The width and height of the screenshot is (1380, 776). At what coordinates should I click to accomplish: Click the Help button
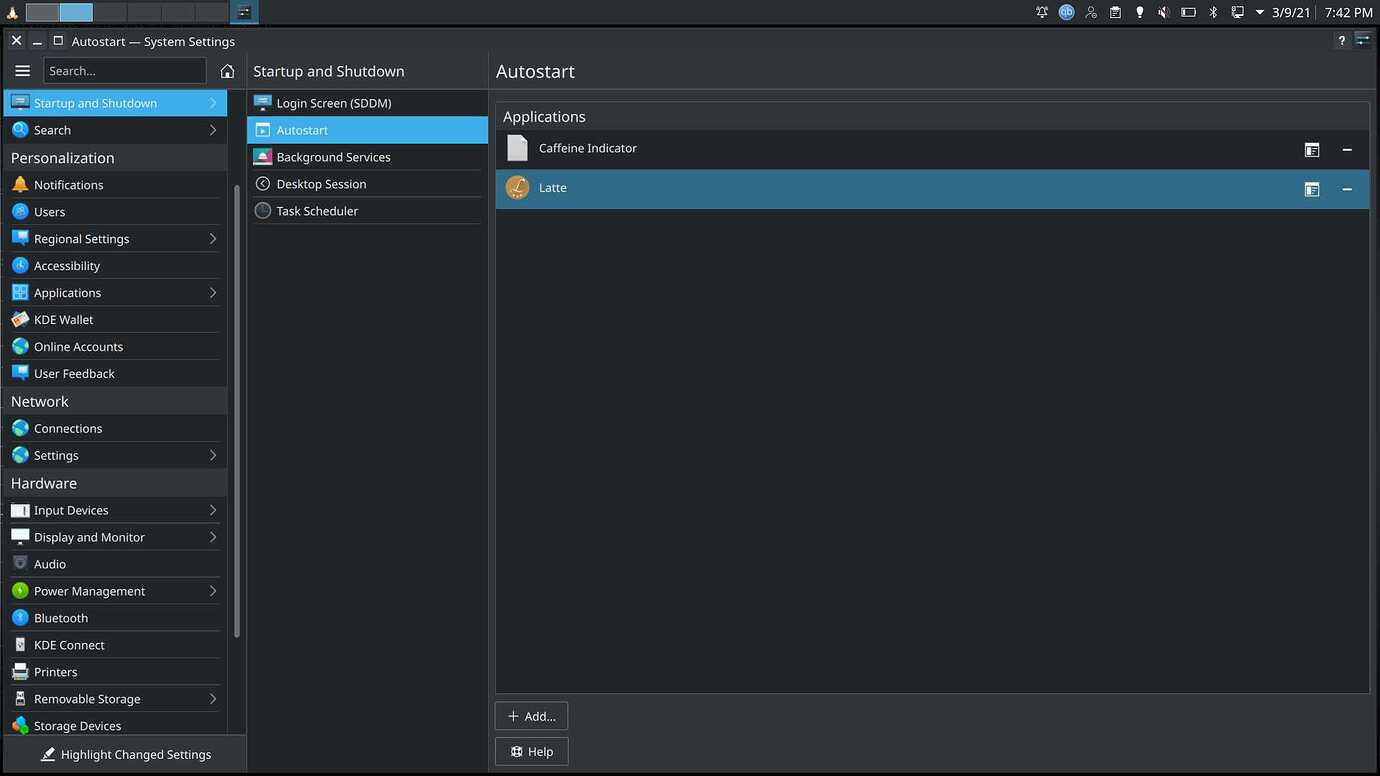tap(531, 752)
